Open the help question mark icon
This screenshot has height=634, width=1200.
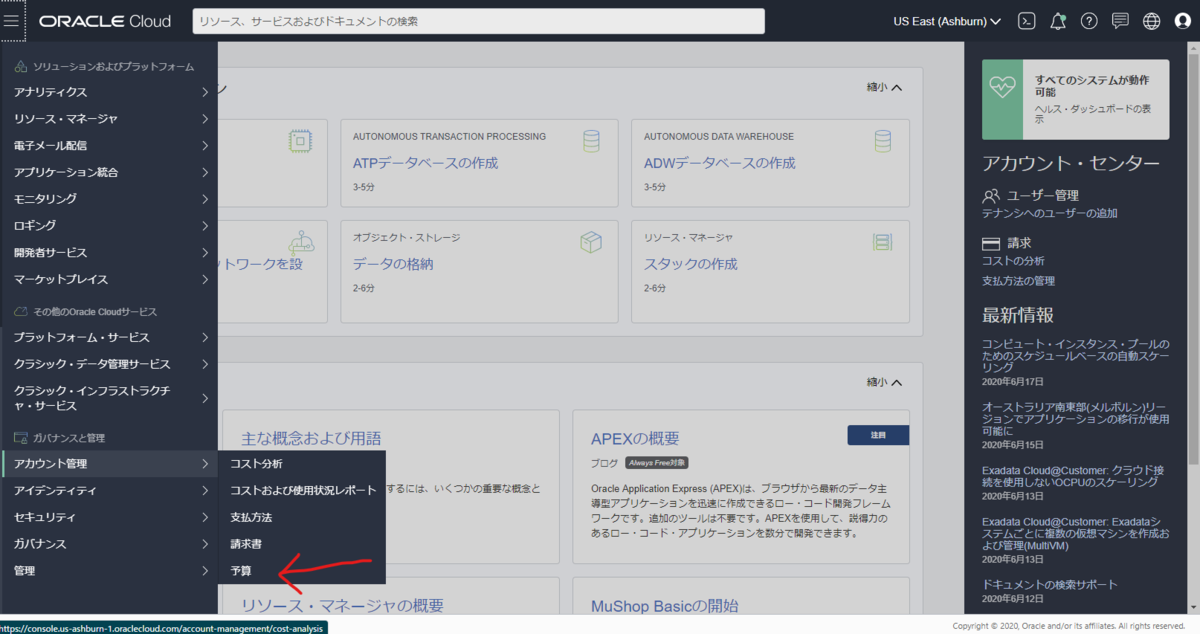tap(1089, 21)
